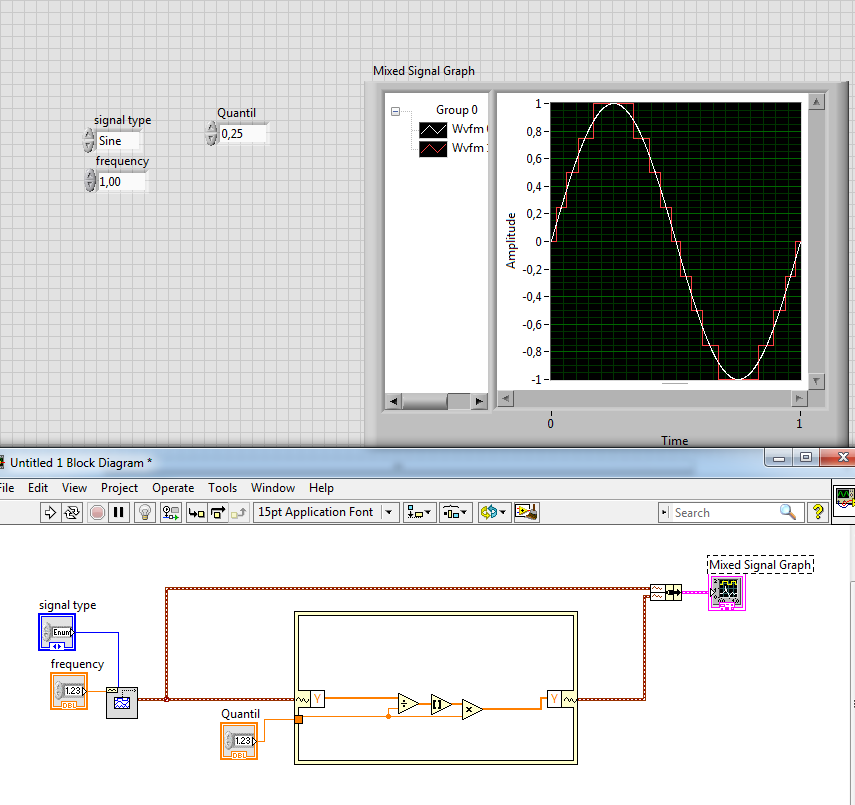
Task: Select the Divide function node
Action: tap(408, 704)
